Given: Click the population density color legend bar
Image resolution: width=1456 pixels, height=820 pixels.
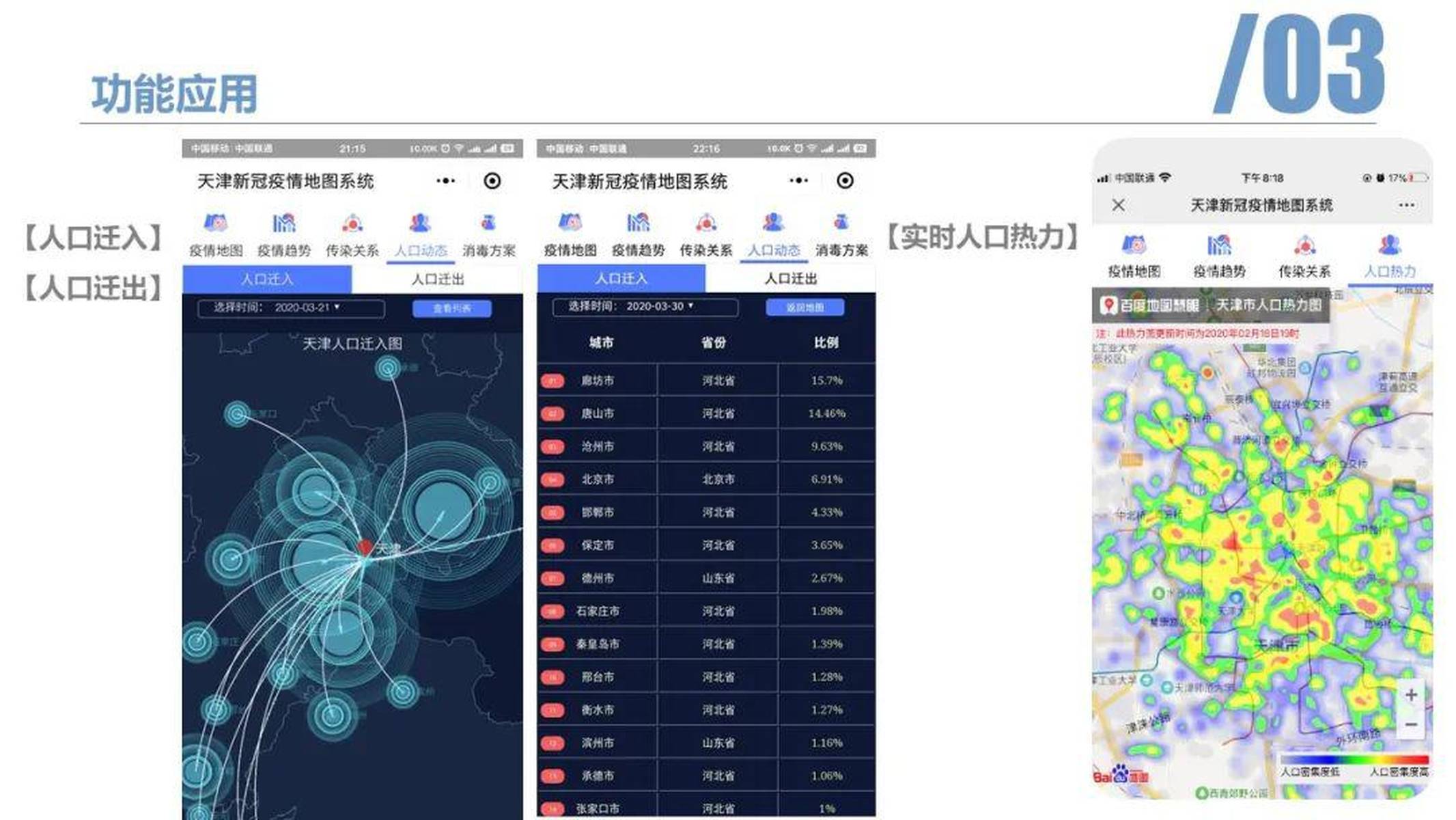Looking at the screenshot, I should pyautogui.click(x=1354, y=759).
